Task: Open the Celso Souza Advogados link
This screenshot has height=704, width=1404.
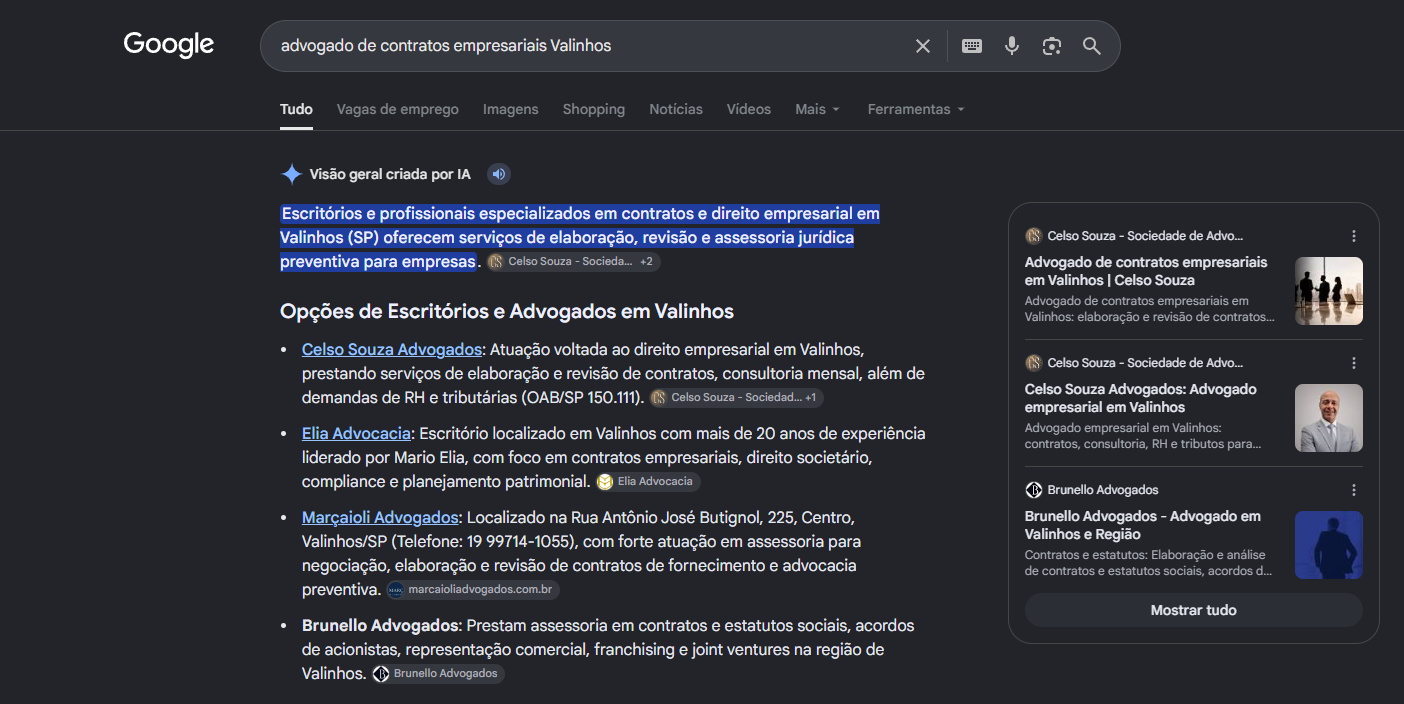Action: click(x=392, y=349)
